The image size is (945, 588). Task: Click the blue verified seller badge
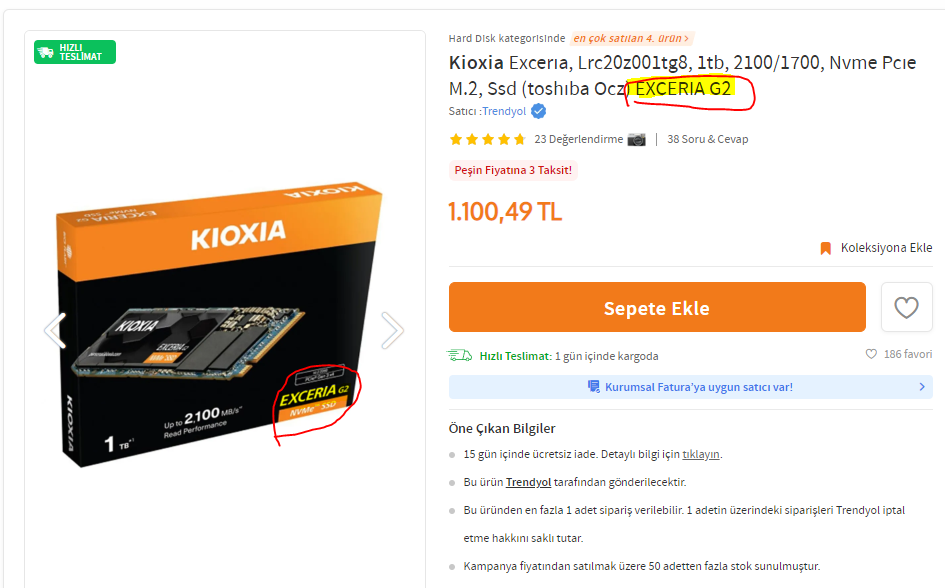[x=538, y=111]
